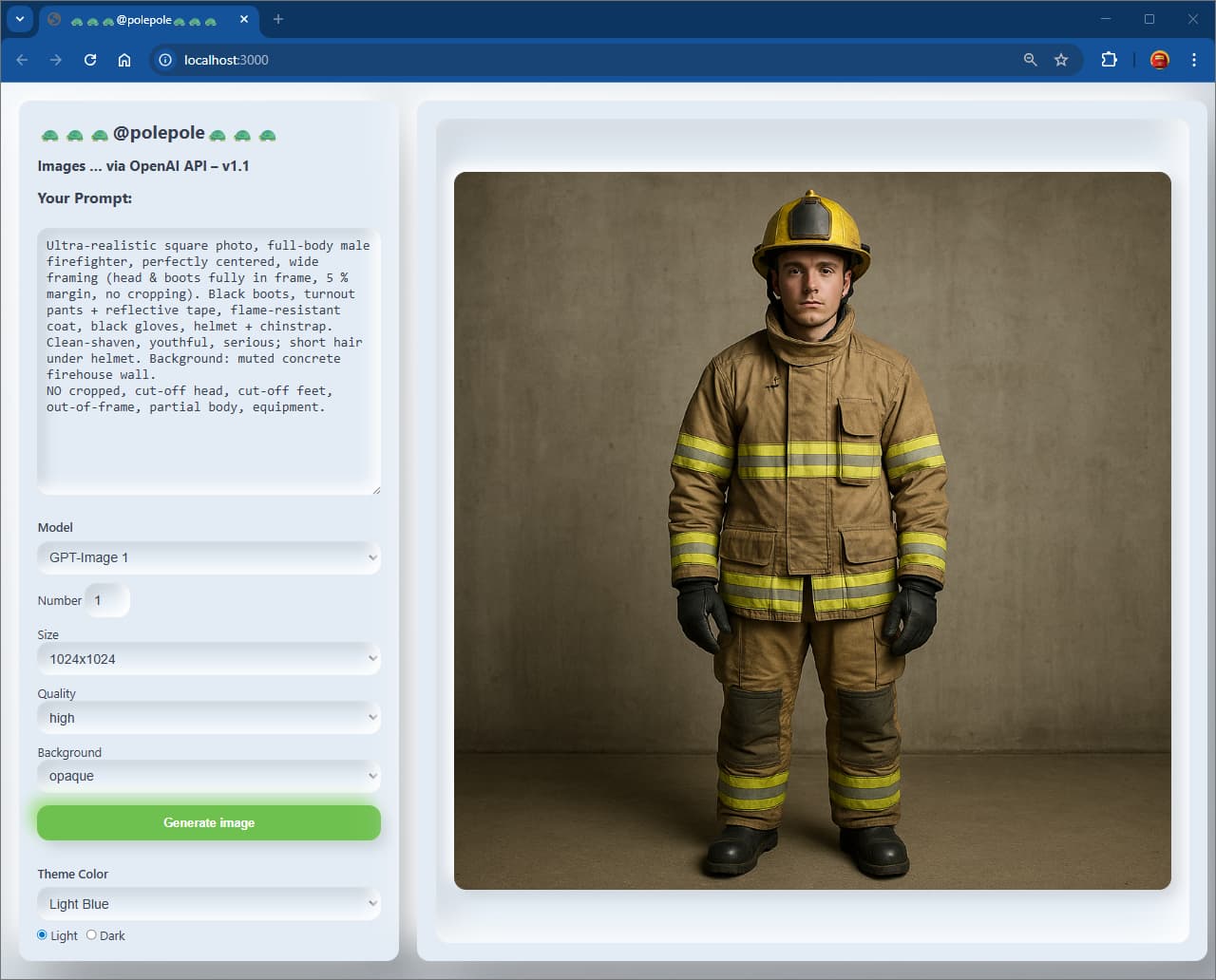Select the Dark theme radio button
Image resolution: width=1216 pixels, height=980 pixels.
coord(91,935)
